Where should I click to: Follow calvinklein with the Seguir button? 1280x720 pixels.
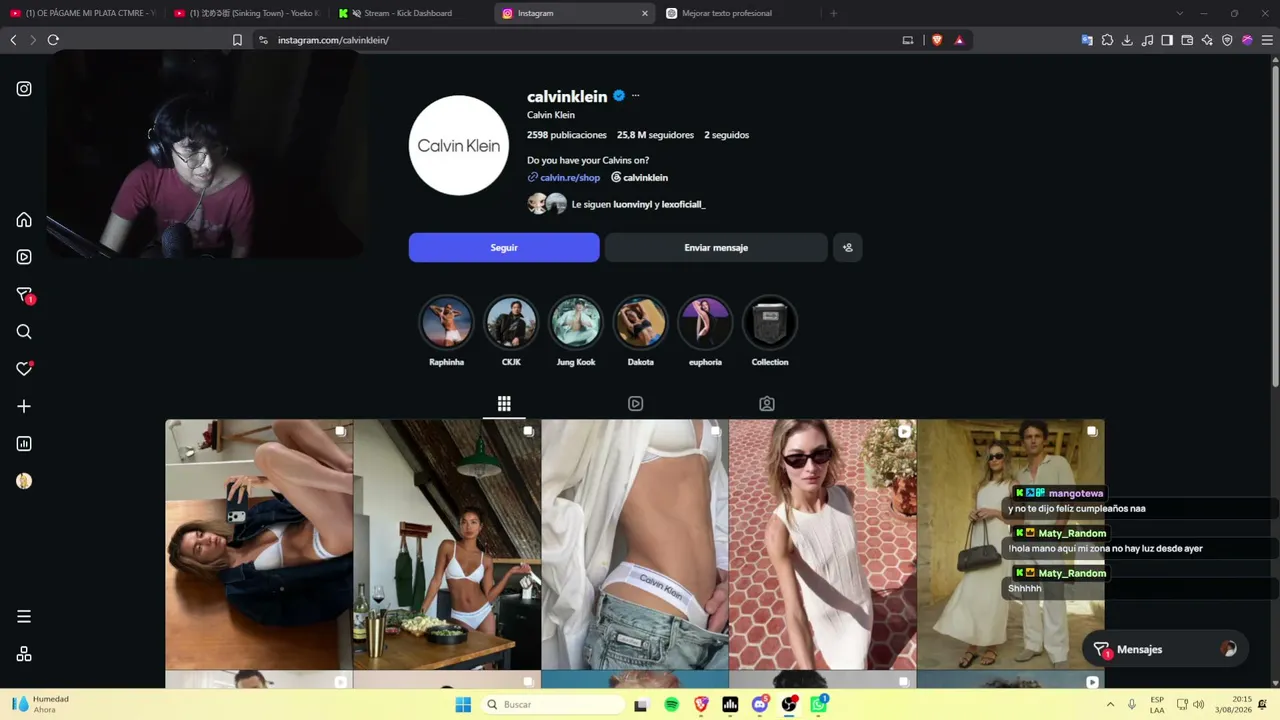(504, 247)
